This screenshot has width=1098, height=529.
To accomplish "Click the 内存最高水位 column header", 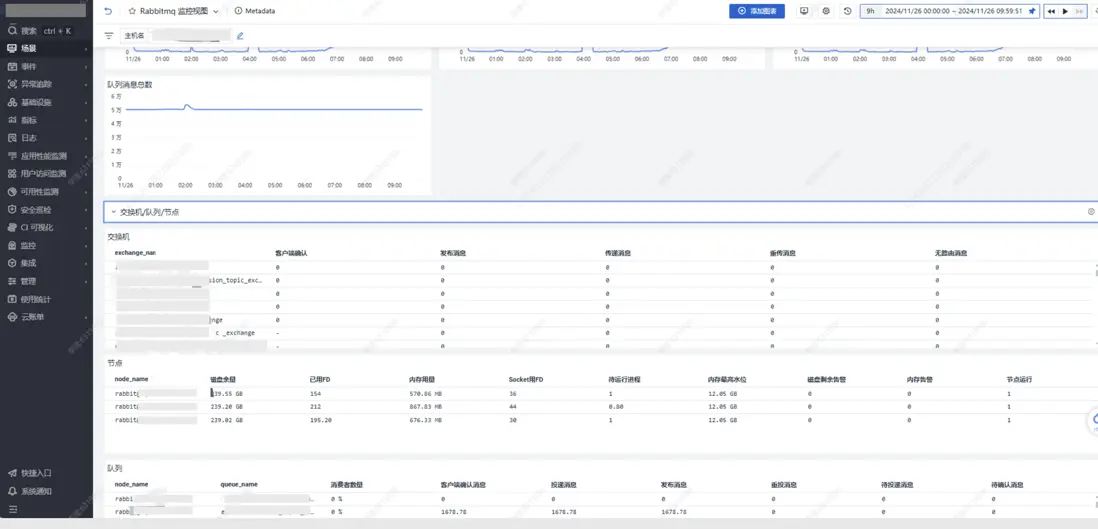I will (725, 379).
